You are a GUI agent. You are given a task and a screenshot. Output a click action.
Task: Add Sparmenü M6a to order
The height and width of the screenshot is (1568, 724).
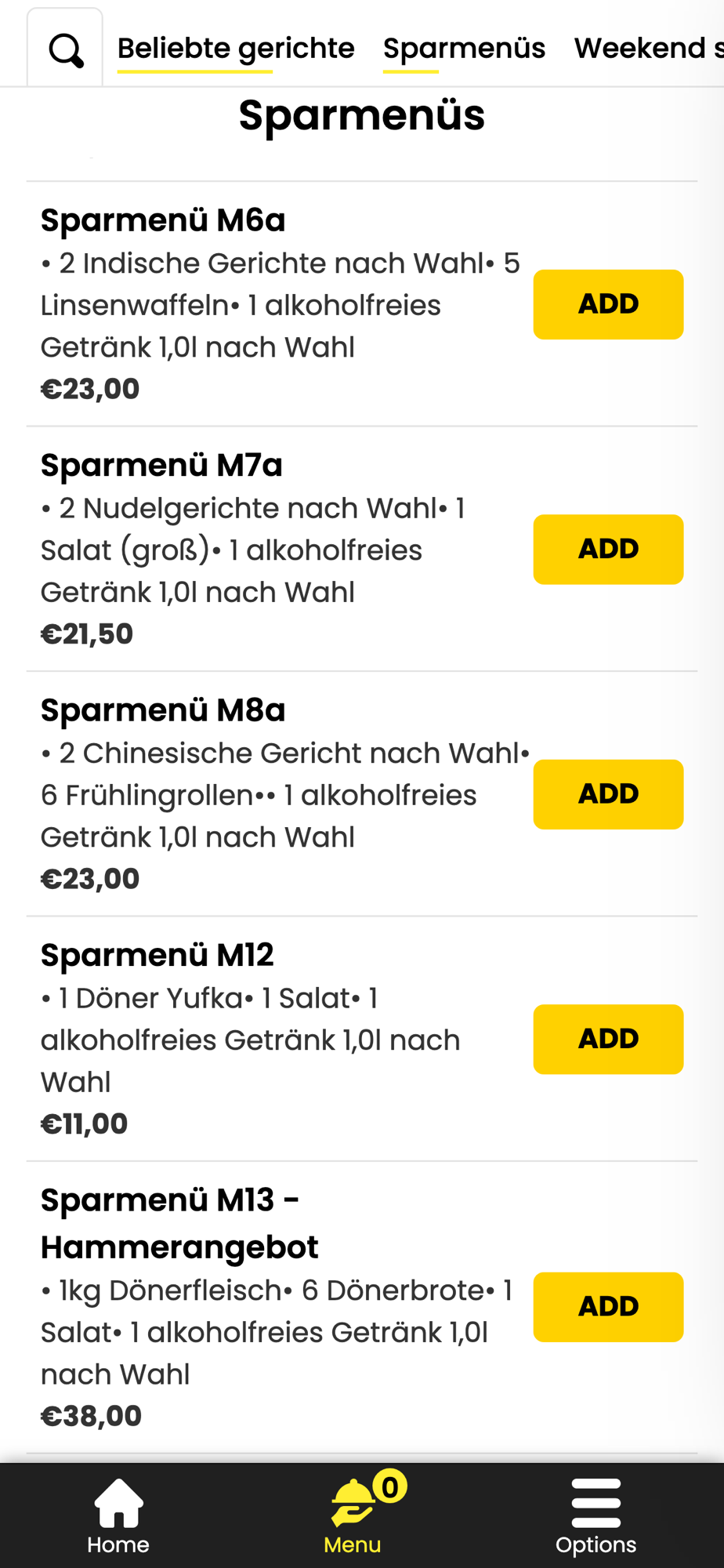(608, 304)
